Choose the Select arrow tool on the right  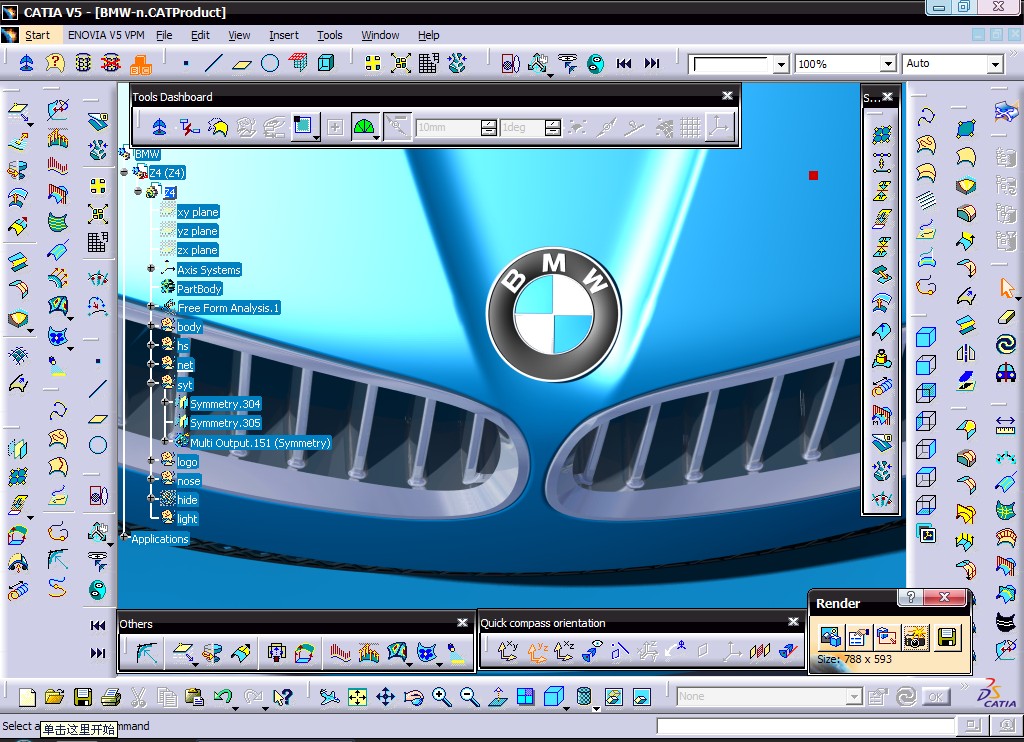click(1006, 287)
